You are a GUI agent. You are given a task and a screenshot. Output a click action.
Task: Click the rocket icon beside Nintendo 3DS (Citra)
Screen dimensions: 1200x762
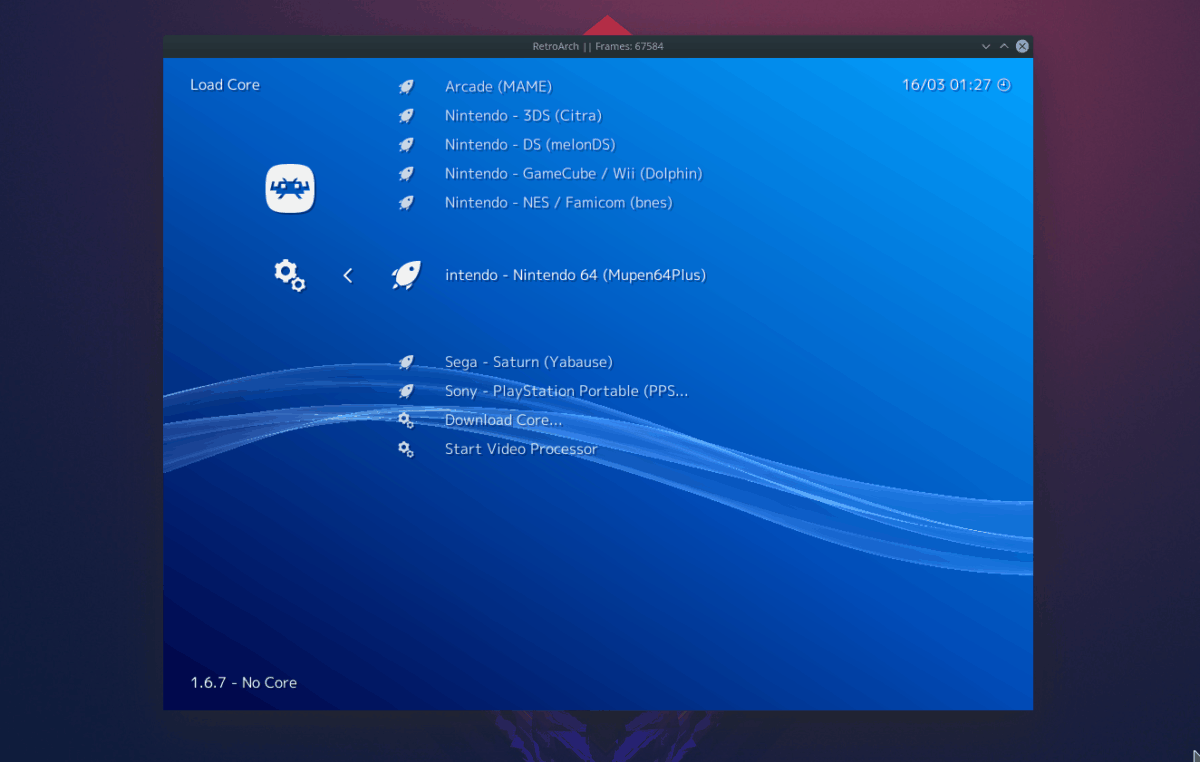[406, 116]
